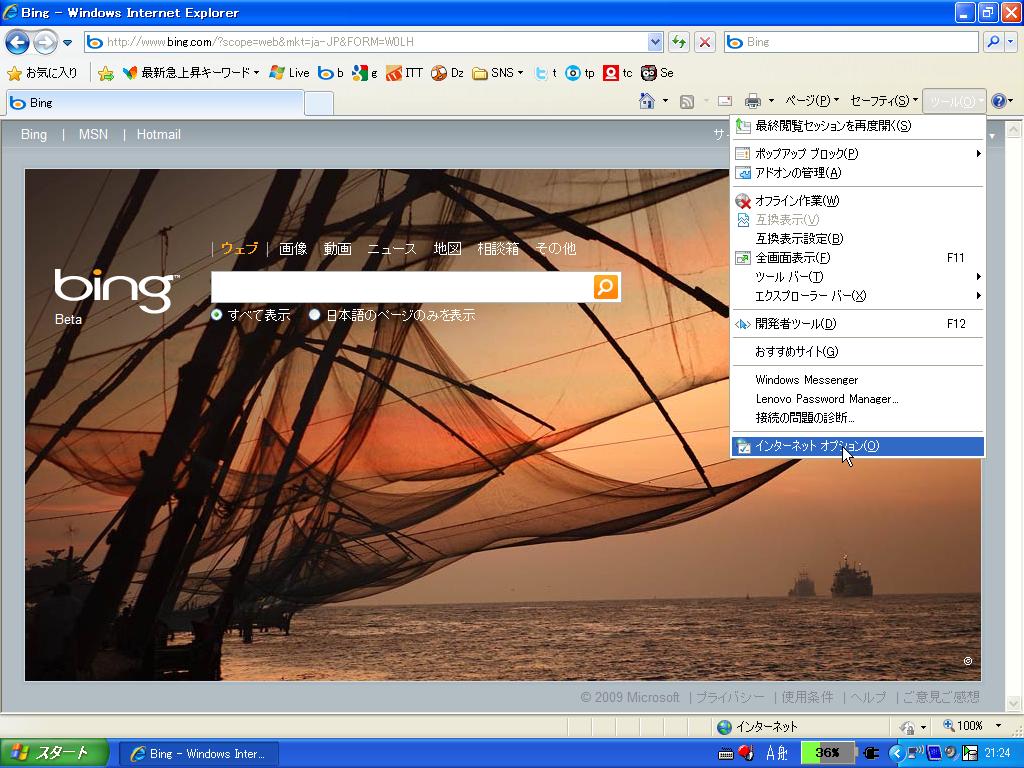Click the 36% battery indicator in tray
Image resolution: width=1024 pixels, height=768 pixels.
(827, 753)
